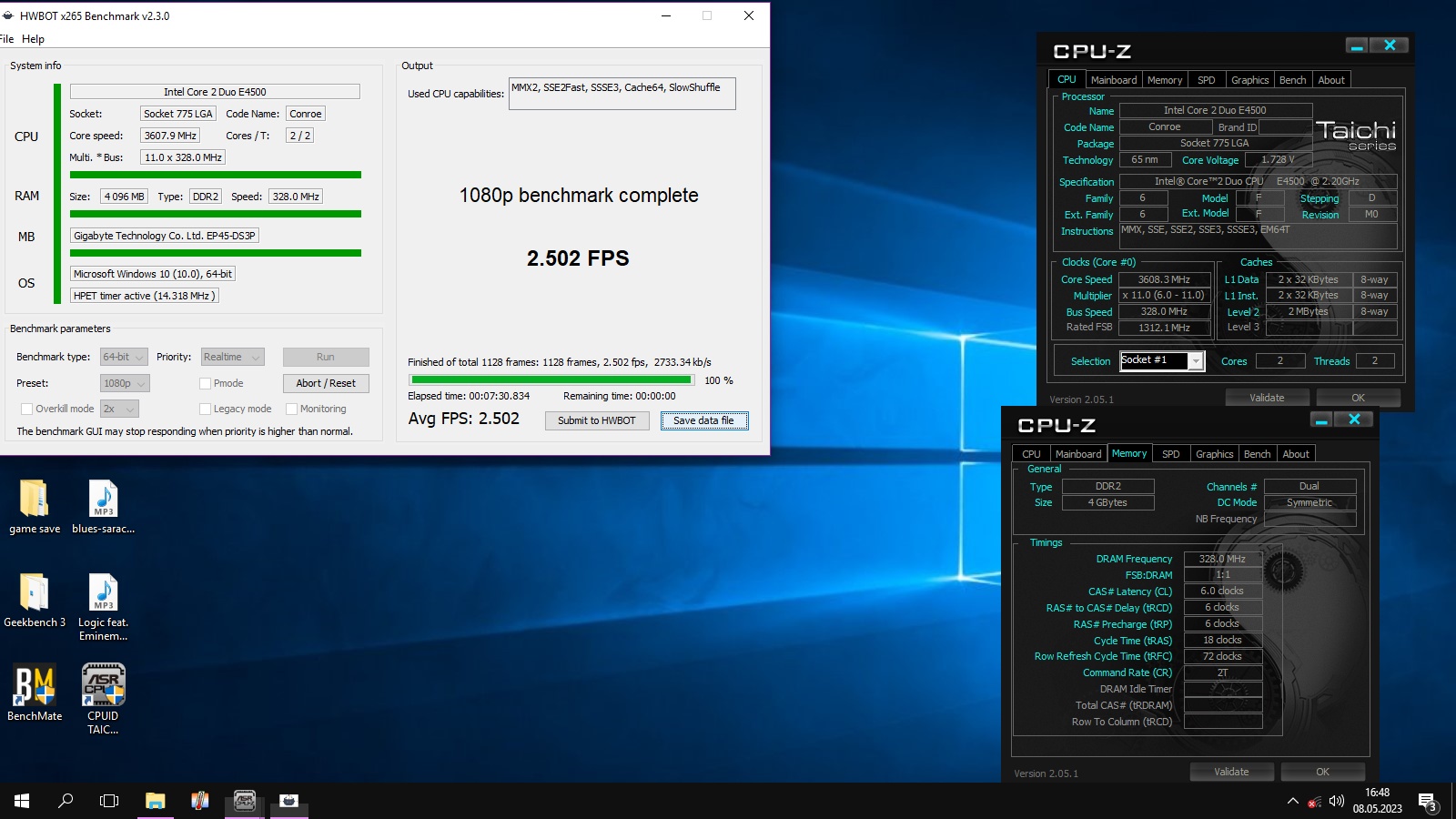Expand the Socket #1 selection dropdown
The image size is (1456, 819).
click(x=1196, y=361)
